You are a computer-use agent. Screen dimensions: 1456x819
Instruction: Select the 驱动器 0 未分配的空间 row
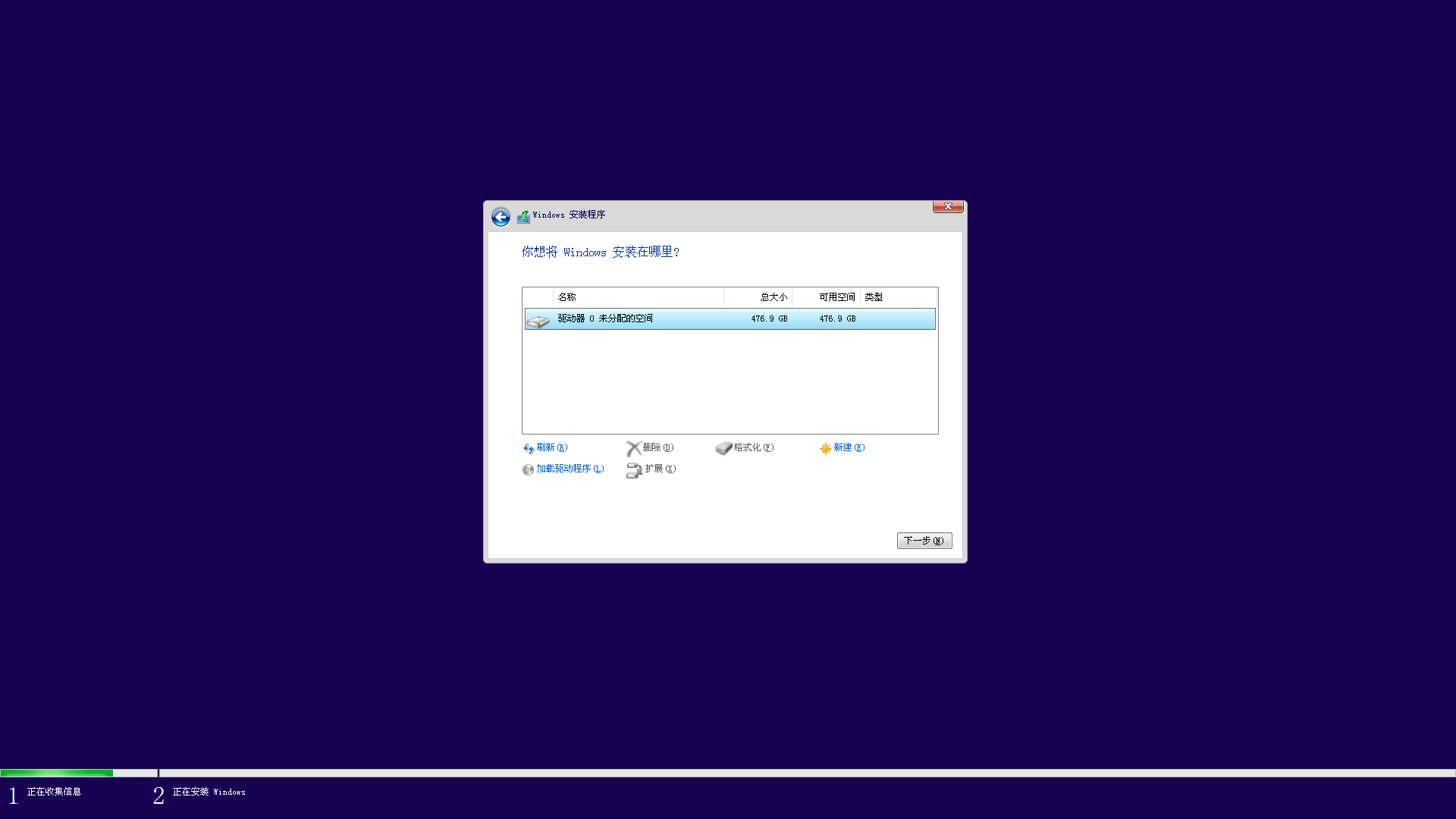click(730, 319)
